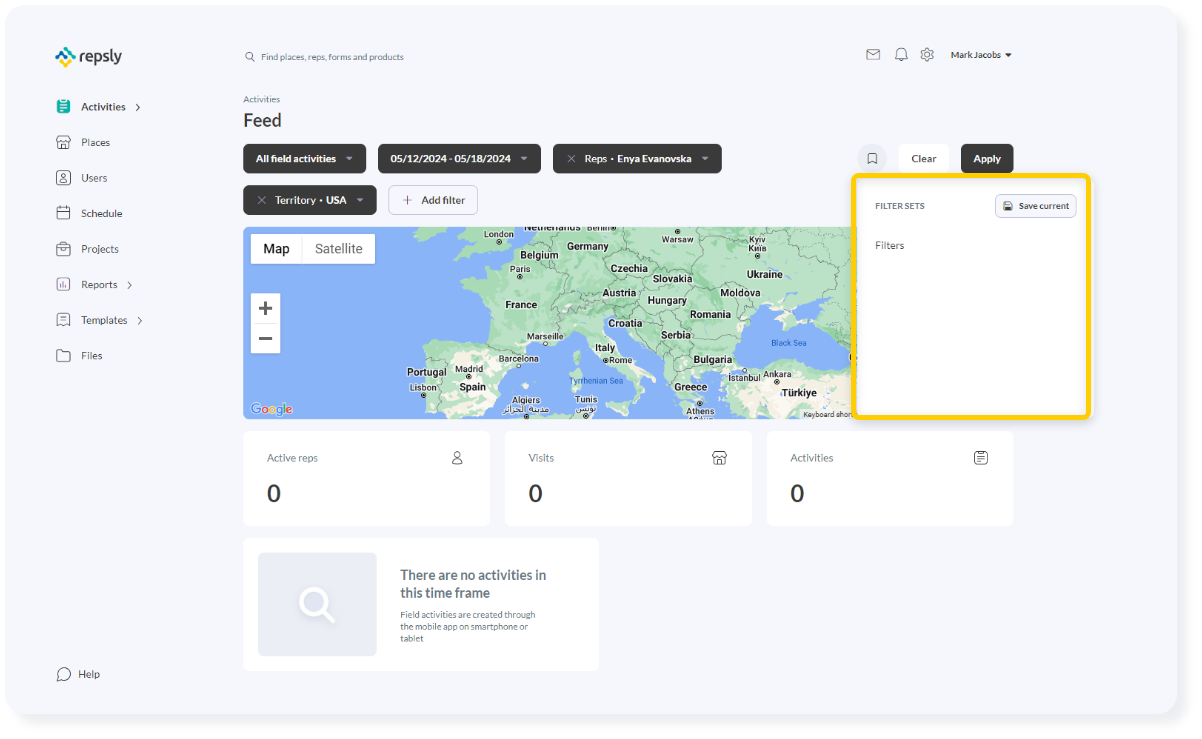Open the mail envelope icon
This screenshot has height=739, width=1202.
click(873, 55)
